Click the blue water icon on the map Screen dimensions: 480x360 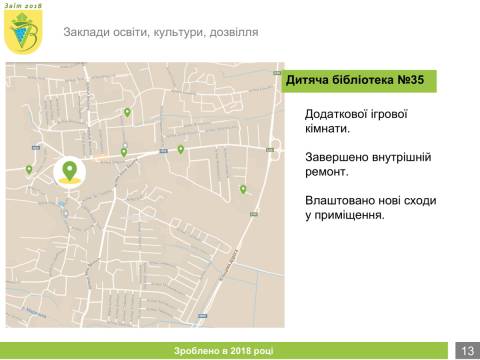(x=61, y=203)
